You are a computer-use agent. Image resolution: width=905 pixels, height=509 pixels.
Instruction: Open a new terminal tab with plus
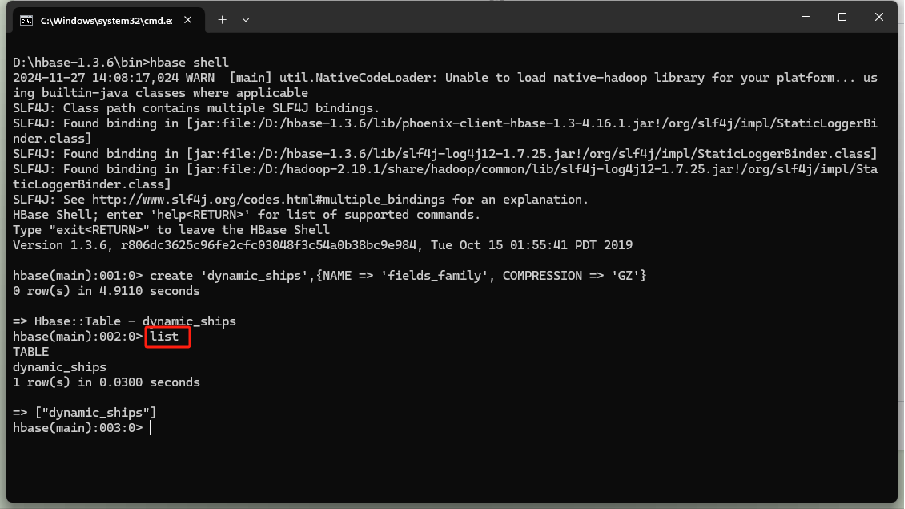click(222, 20)
